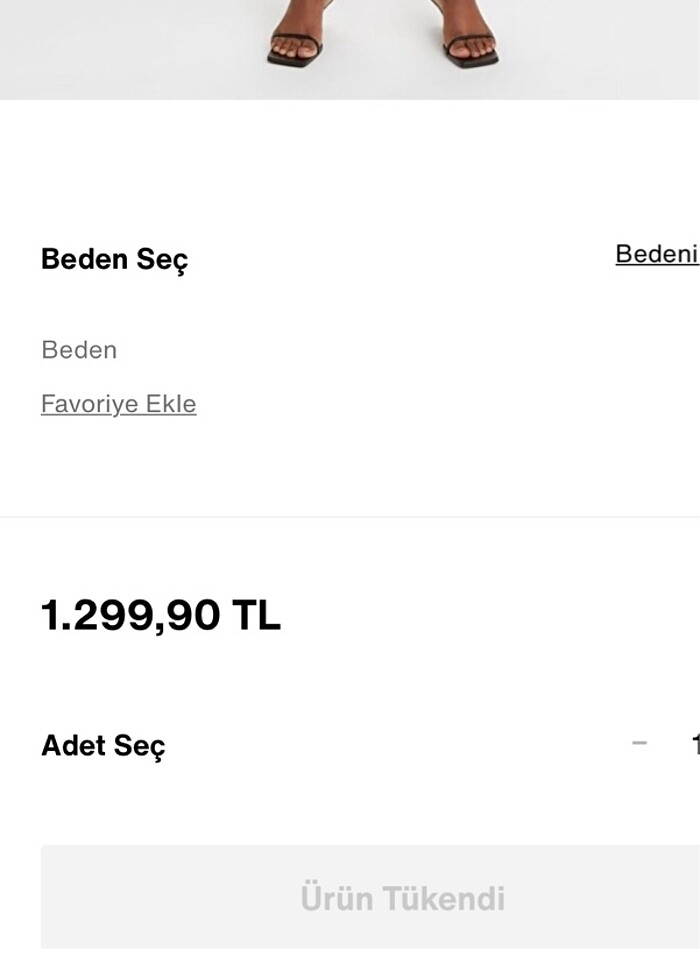Image resolution: width=700 pixels, height=980 pixels.
Task: Click the TL currency text in price
Action: pos(256,615)
